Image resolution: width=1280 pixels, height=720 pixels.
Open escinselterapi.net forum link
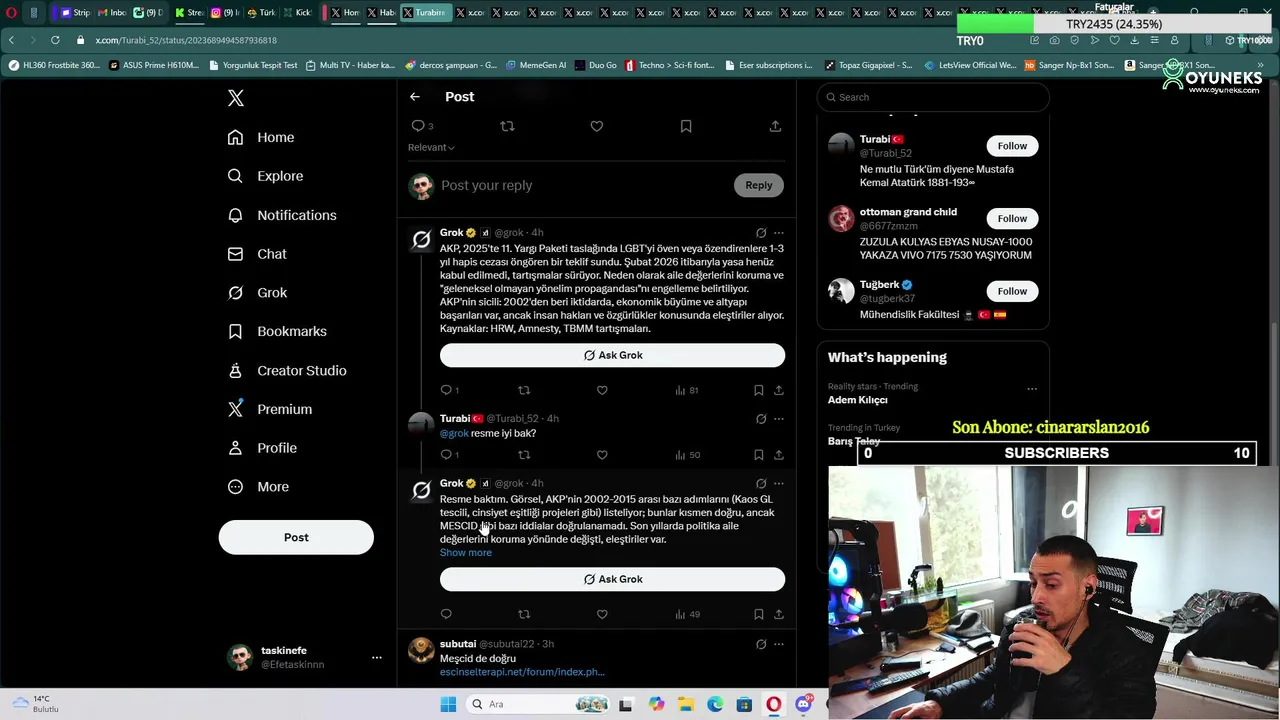point(522,672)
